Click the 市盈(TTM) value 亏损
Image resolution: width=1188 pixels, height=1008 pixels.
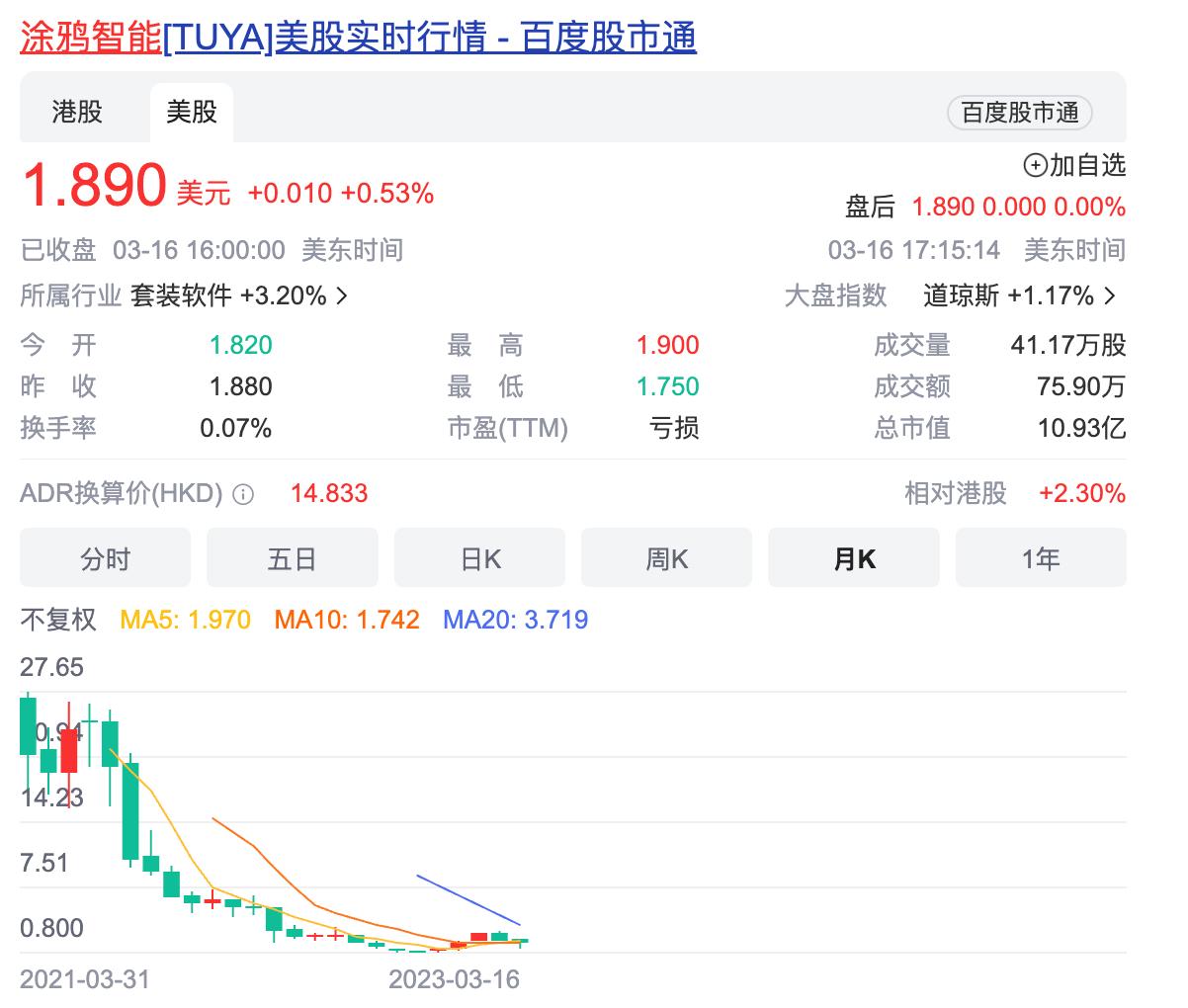tap(674, 428)
